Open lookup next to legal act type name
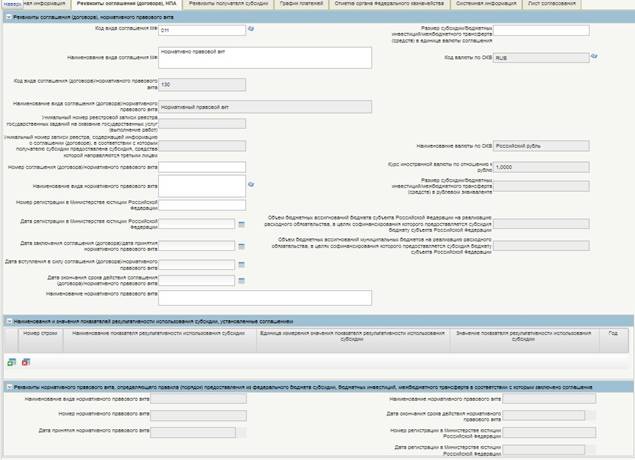The image size is (635, 460). coord(251,184)
